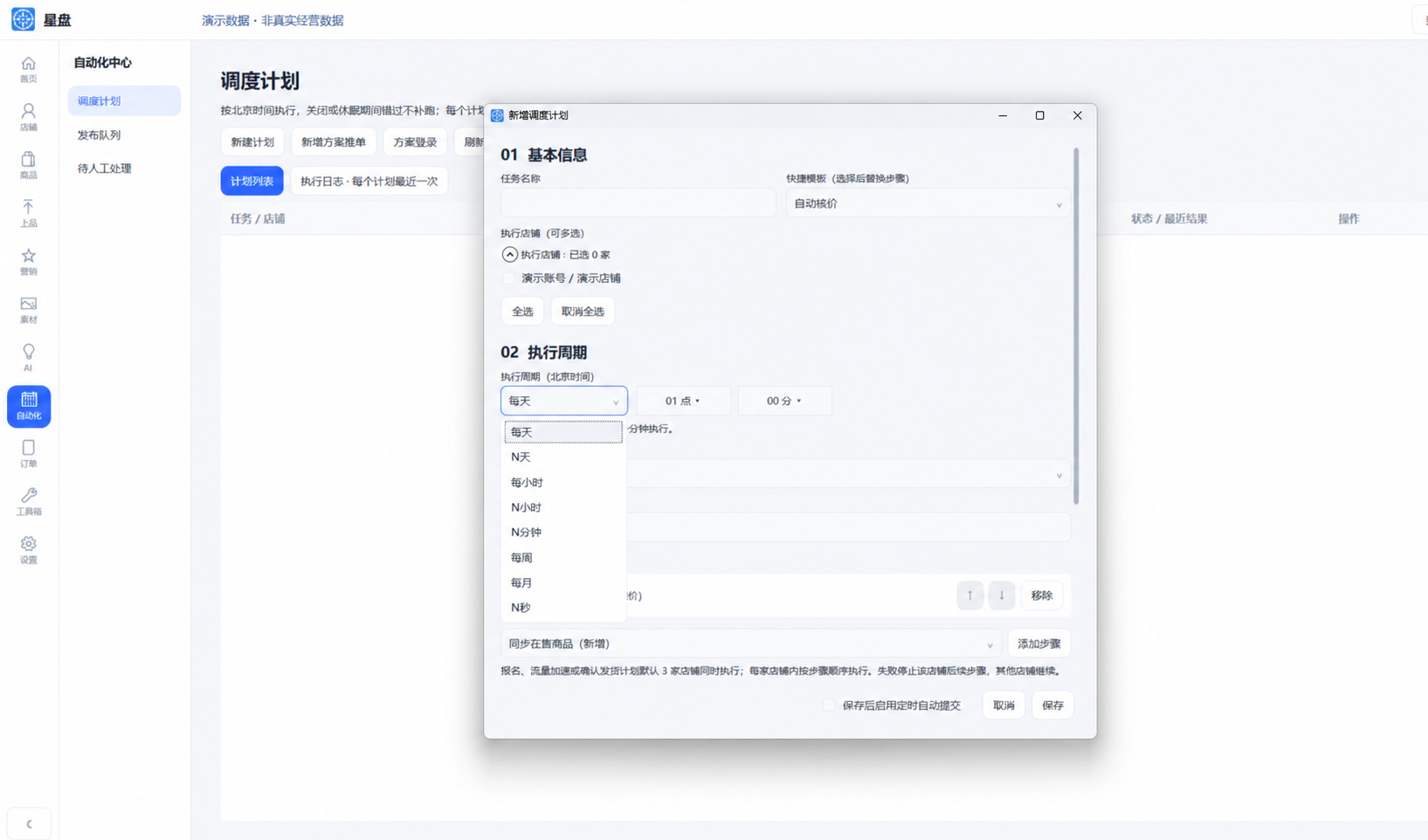
Task: Click the 添加步骤 button
Action: click(1039, 644)
